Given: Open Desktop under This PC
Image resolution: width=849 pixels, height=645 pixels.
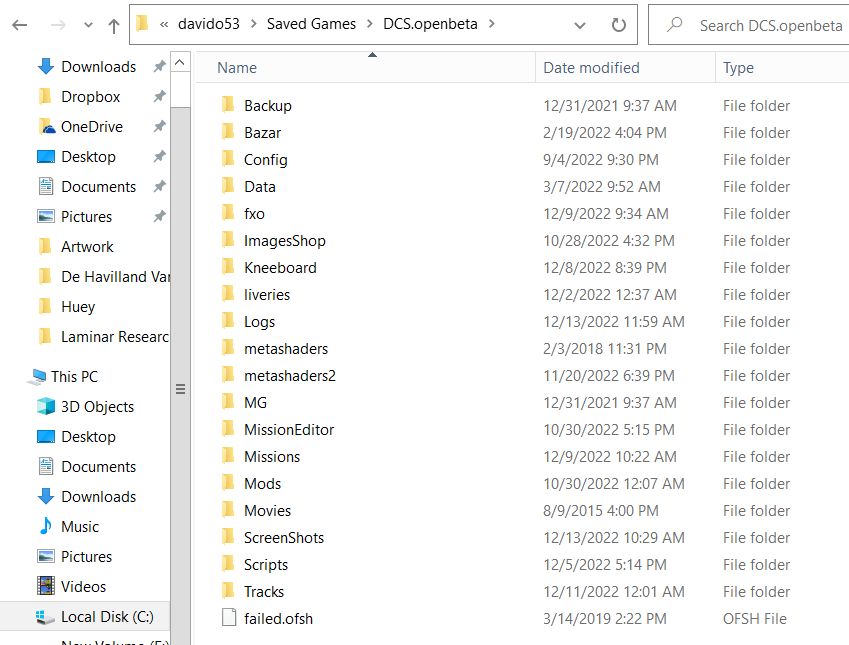Looking at the screenshot, I should coord(88,436).
